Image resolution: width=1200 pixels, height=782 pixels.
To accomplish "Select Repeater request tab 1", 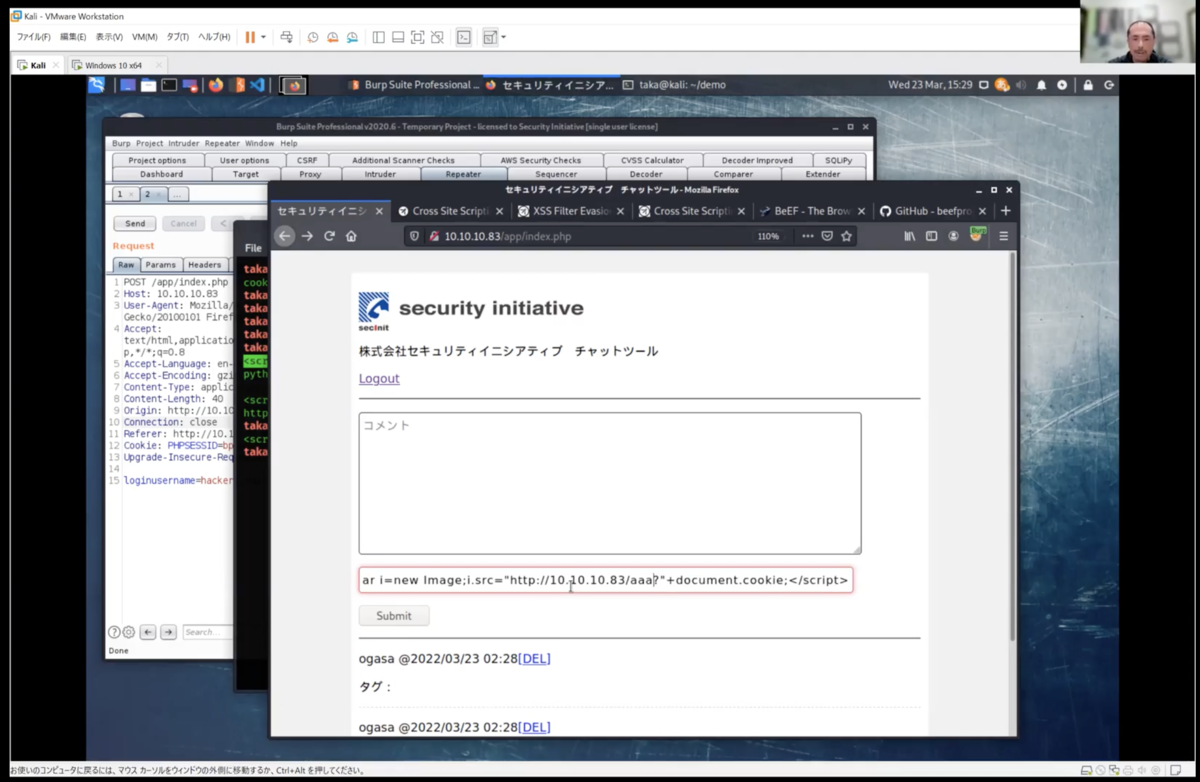I will [x=124, y=194].
